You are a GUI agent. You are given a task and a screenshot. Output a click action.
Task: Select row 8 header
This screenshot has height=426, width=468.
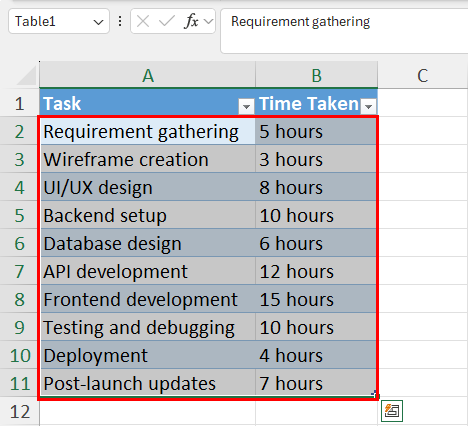tap(19, 299)
